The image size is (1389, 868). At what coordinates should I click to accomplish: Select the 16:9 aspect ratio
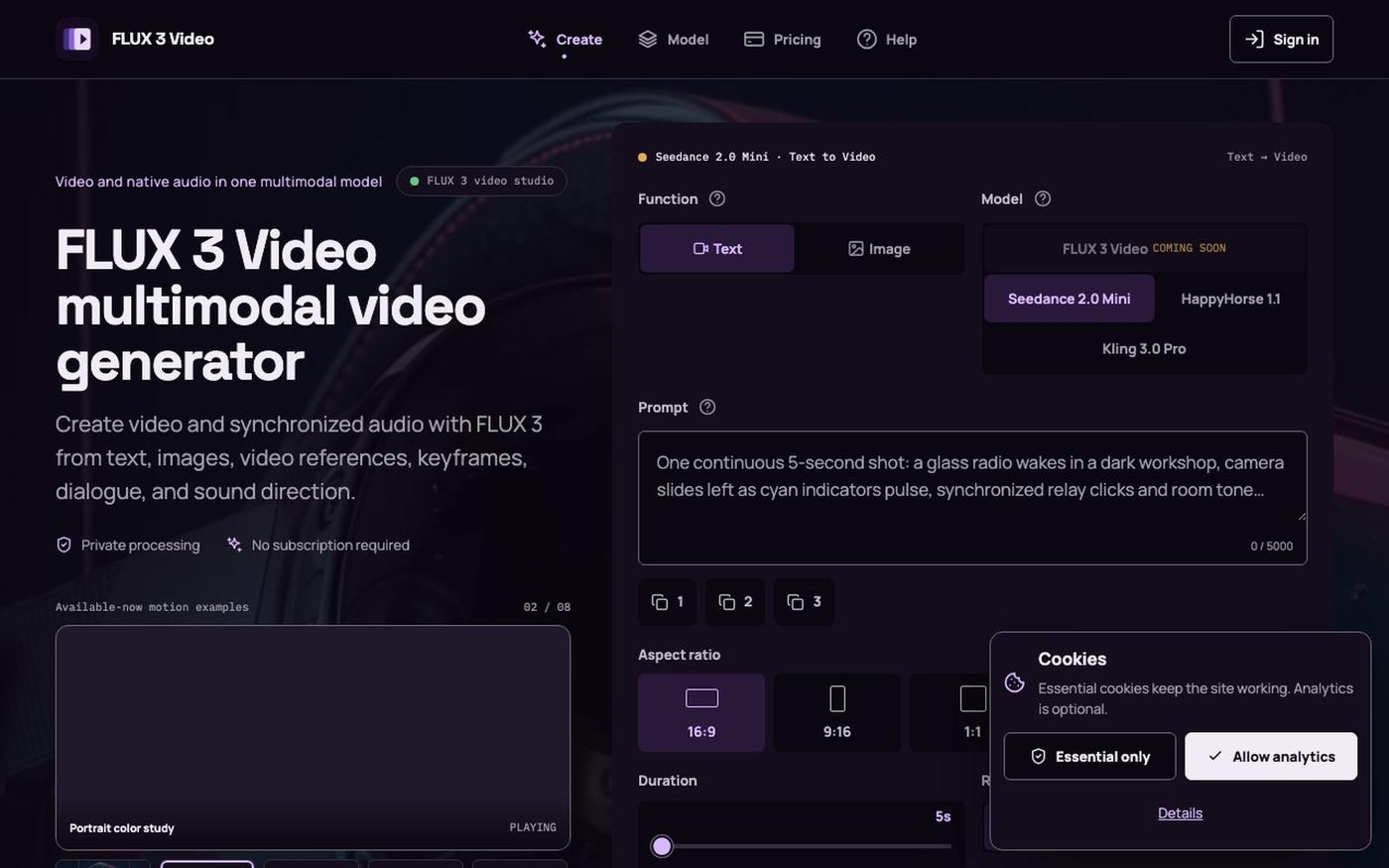[701, 712]
